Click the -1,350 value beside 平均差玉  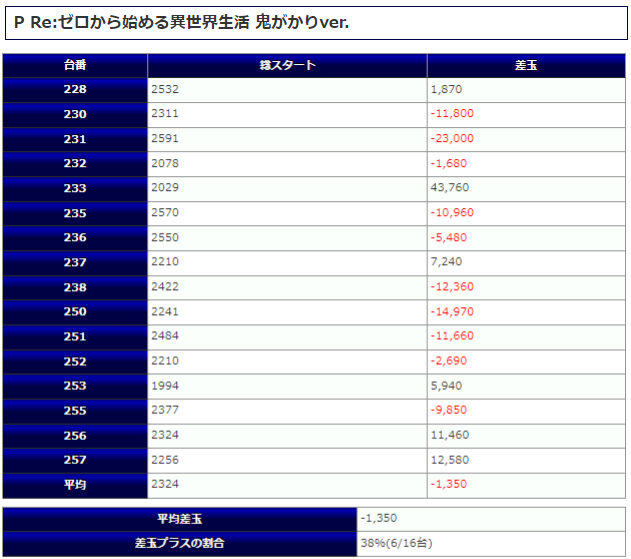tap(379, 518)
